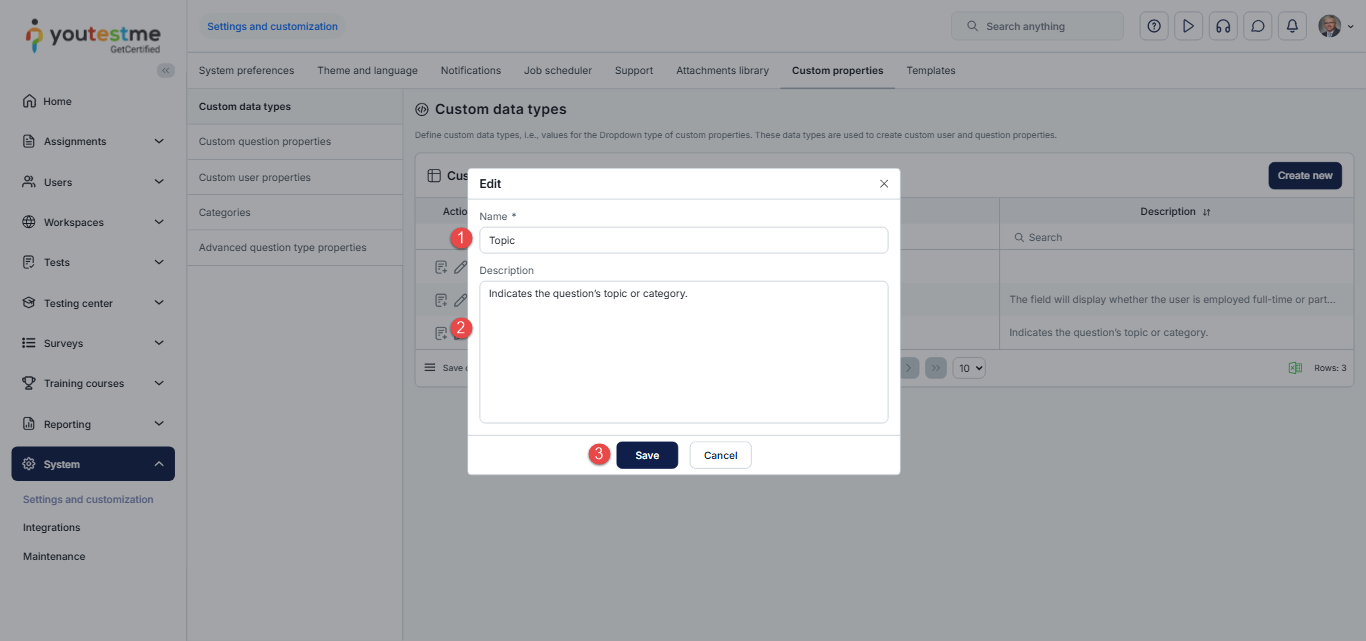Click the add-values icon in third table row

pos(441,333)
